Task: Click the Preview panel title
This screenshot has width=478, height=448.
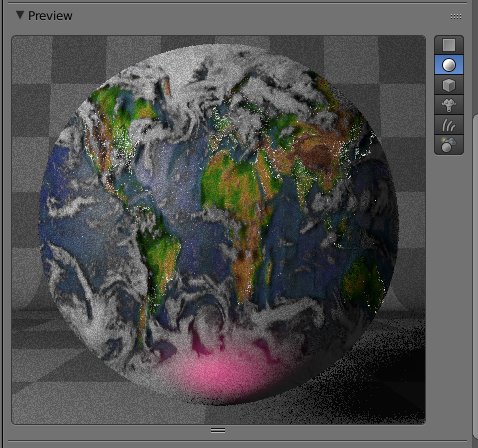Action: pyautogui.click(x=50, y=16)
